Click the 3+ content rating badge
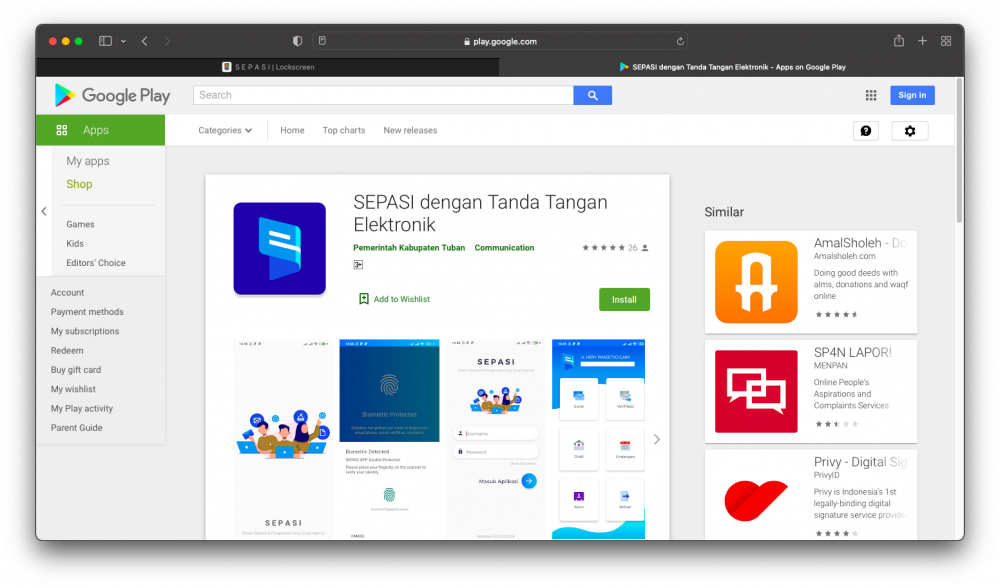1000x588 pixels. tap(358, 265)
